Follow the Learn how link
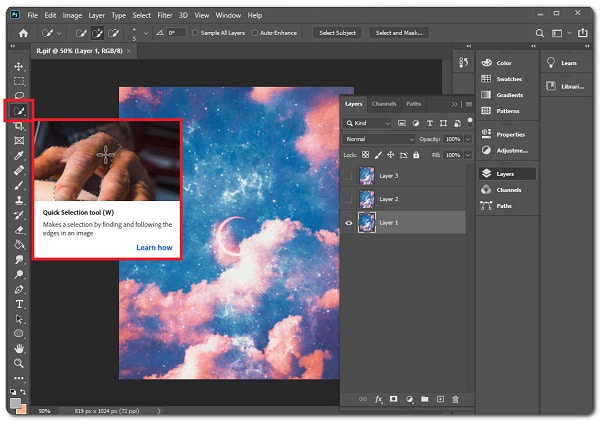Image resolution: width=600 pixels, height=421 pixels. pos(154,247)
